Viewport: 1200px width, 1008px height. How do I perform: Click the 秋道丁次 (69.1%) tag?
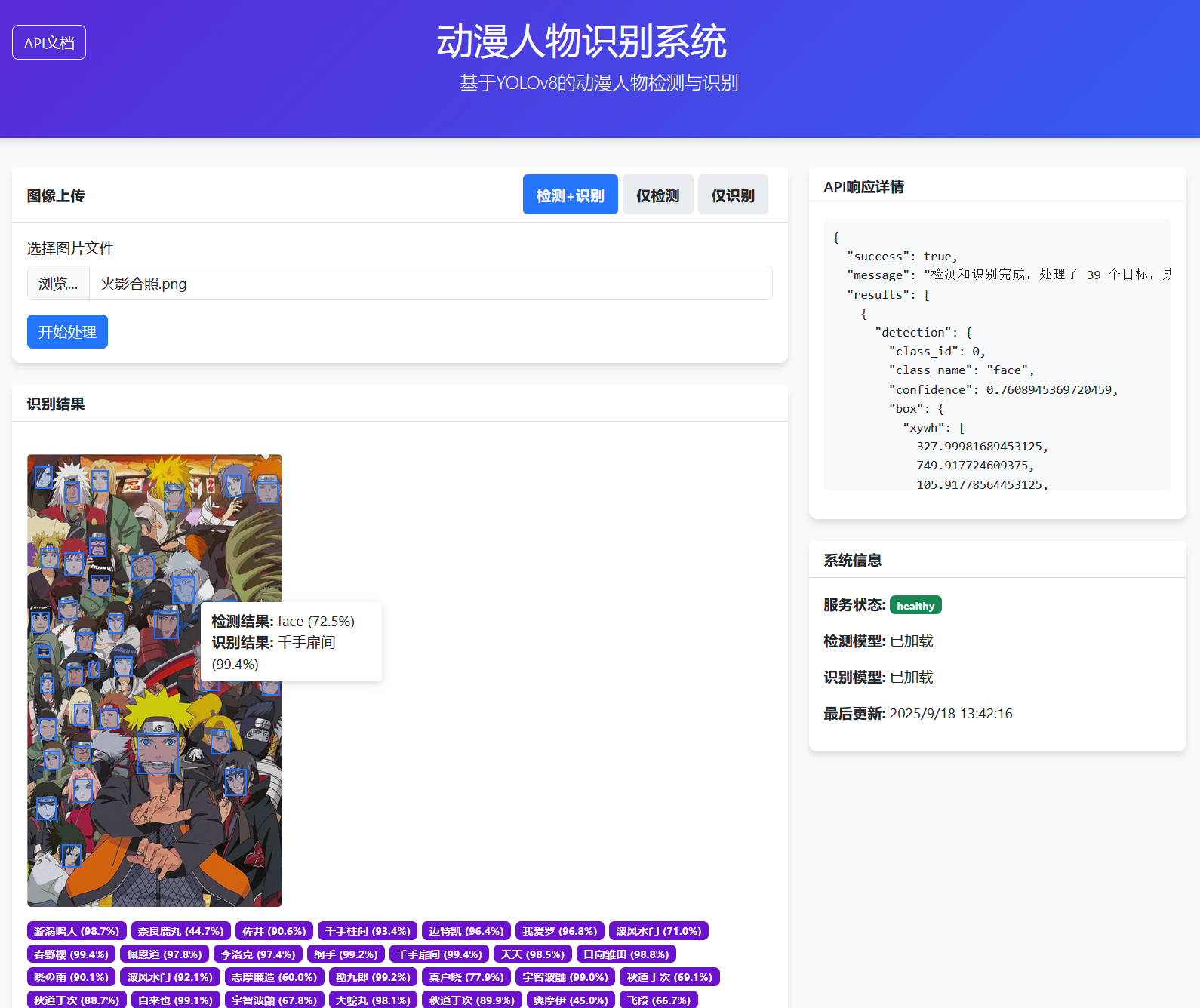(669, 977)
